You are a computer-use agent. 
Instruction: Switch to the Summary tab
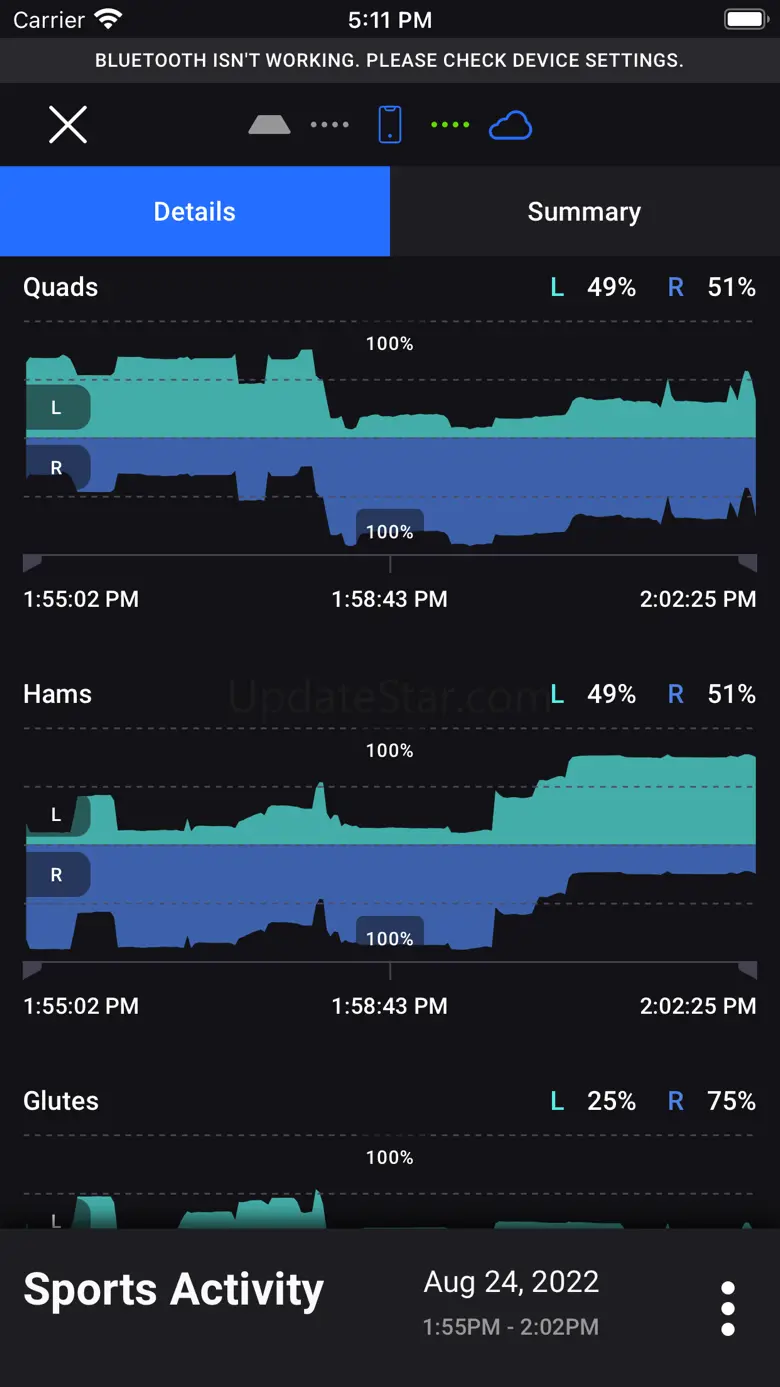[584, 212]
